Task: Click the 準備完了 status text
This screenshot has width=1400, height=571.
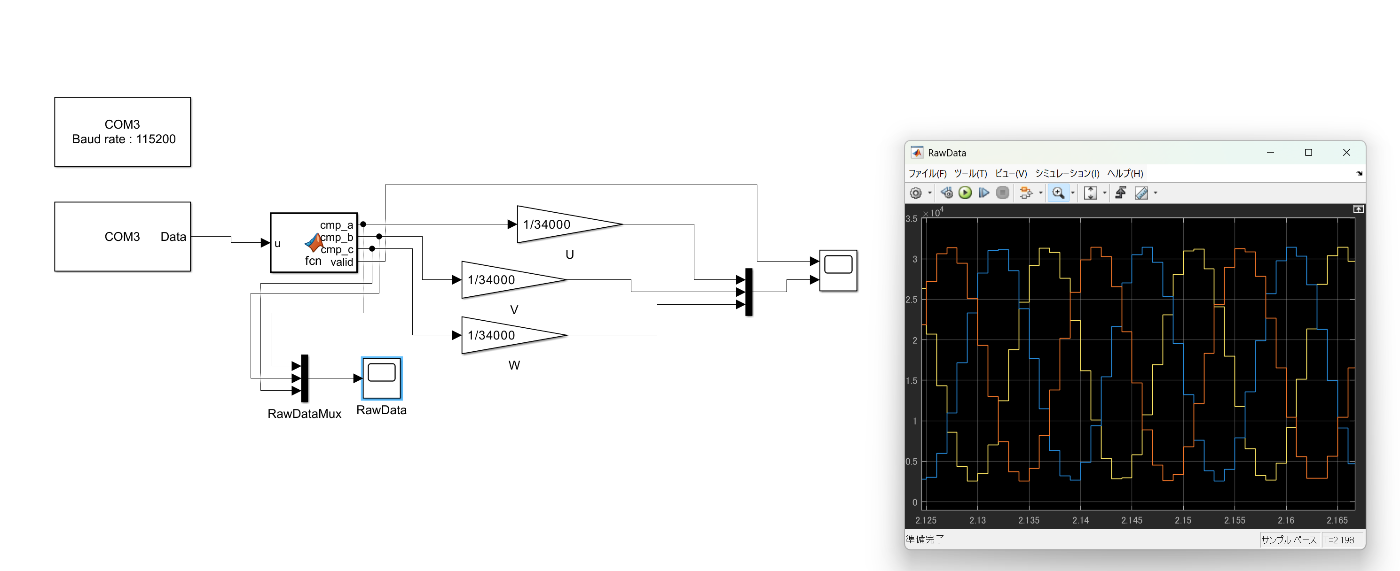Action: tap(925, 539)
